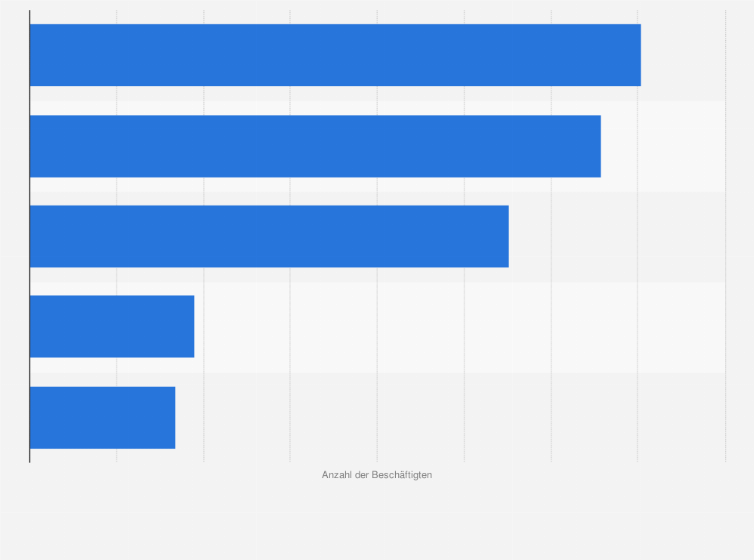The width and height of the screenshot is (754, 560).
Task: Click empty row area beside third-longest bar
Action: point(617,236)
